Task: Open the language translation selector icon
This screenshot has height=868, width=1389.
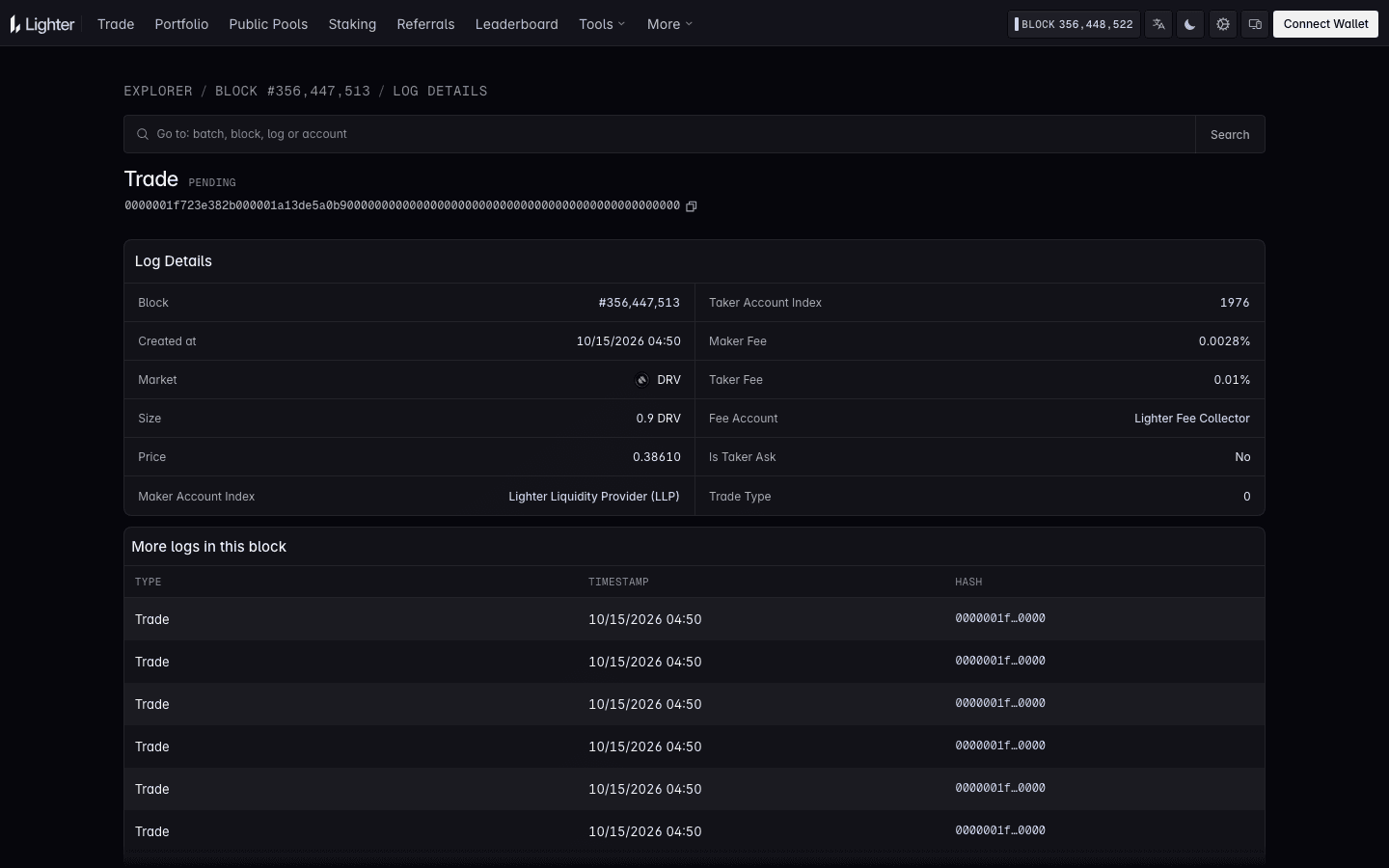Action: pos(1158,24)
